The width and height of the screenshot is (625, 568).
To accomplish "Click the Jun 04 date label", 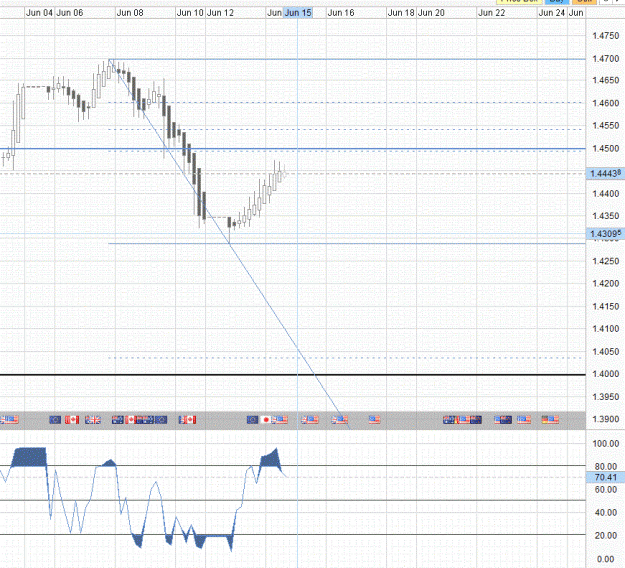I will [x=39, y=13].
